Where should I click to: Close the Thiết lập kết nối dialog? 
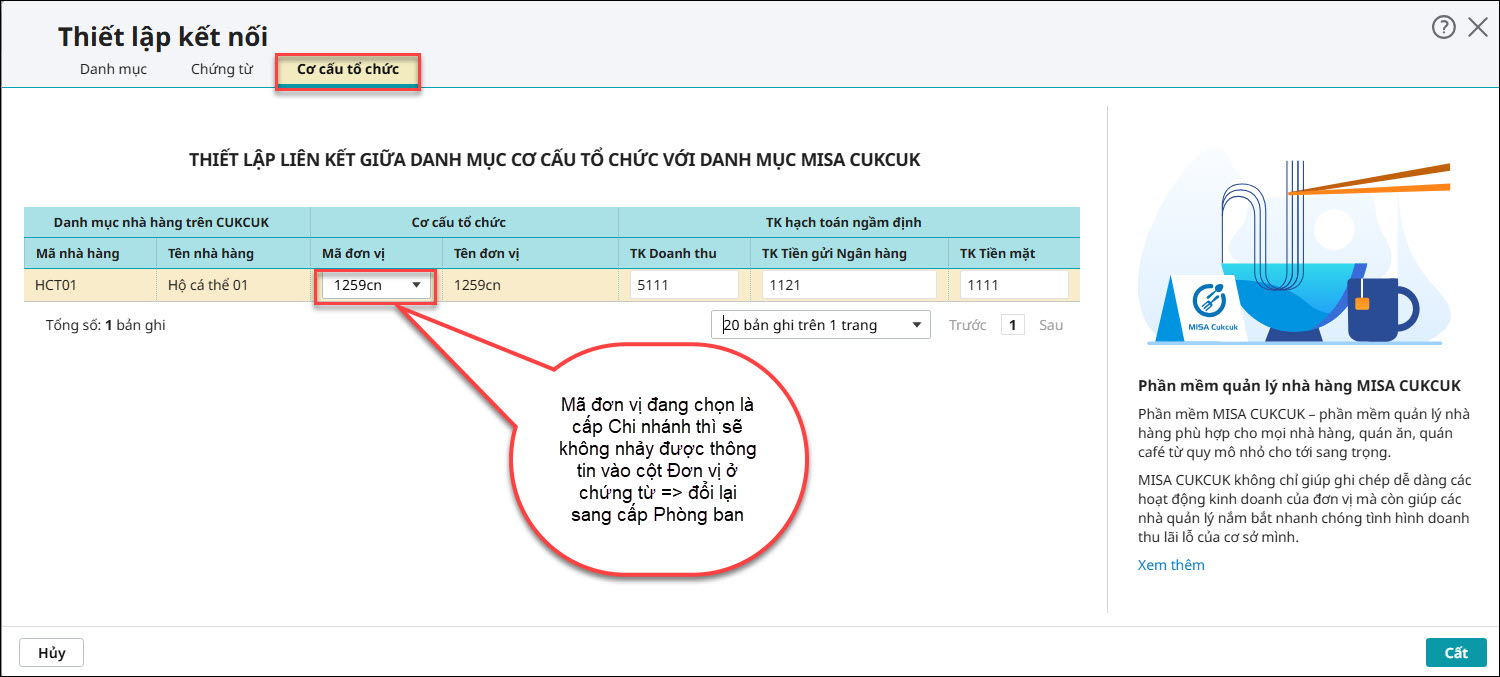[1477, 28]
